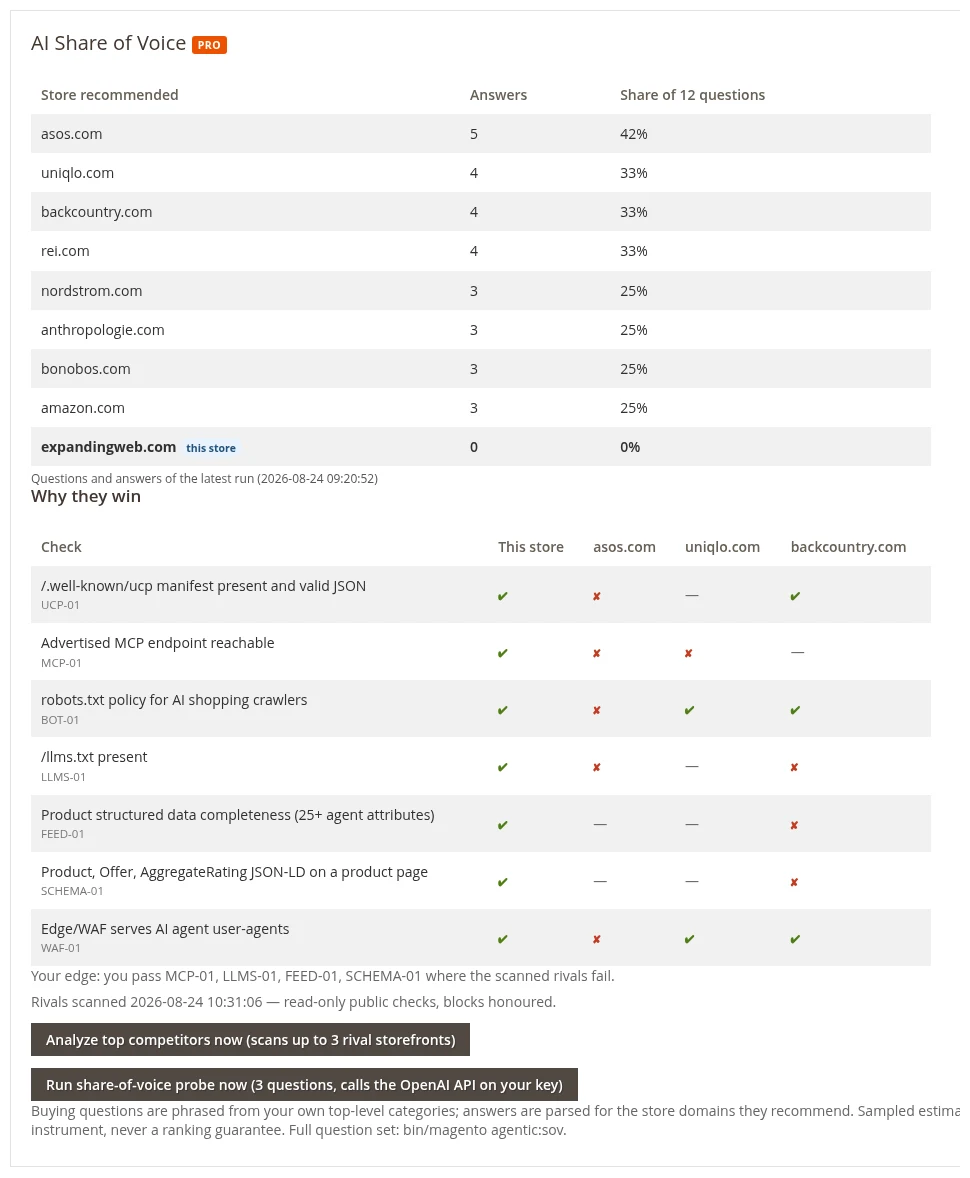
Task: Select the asos.com row in store table
Action: [481, 134]
